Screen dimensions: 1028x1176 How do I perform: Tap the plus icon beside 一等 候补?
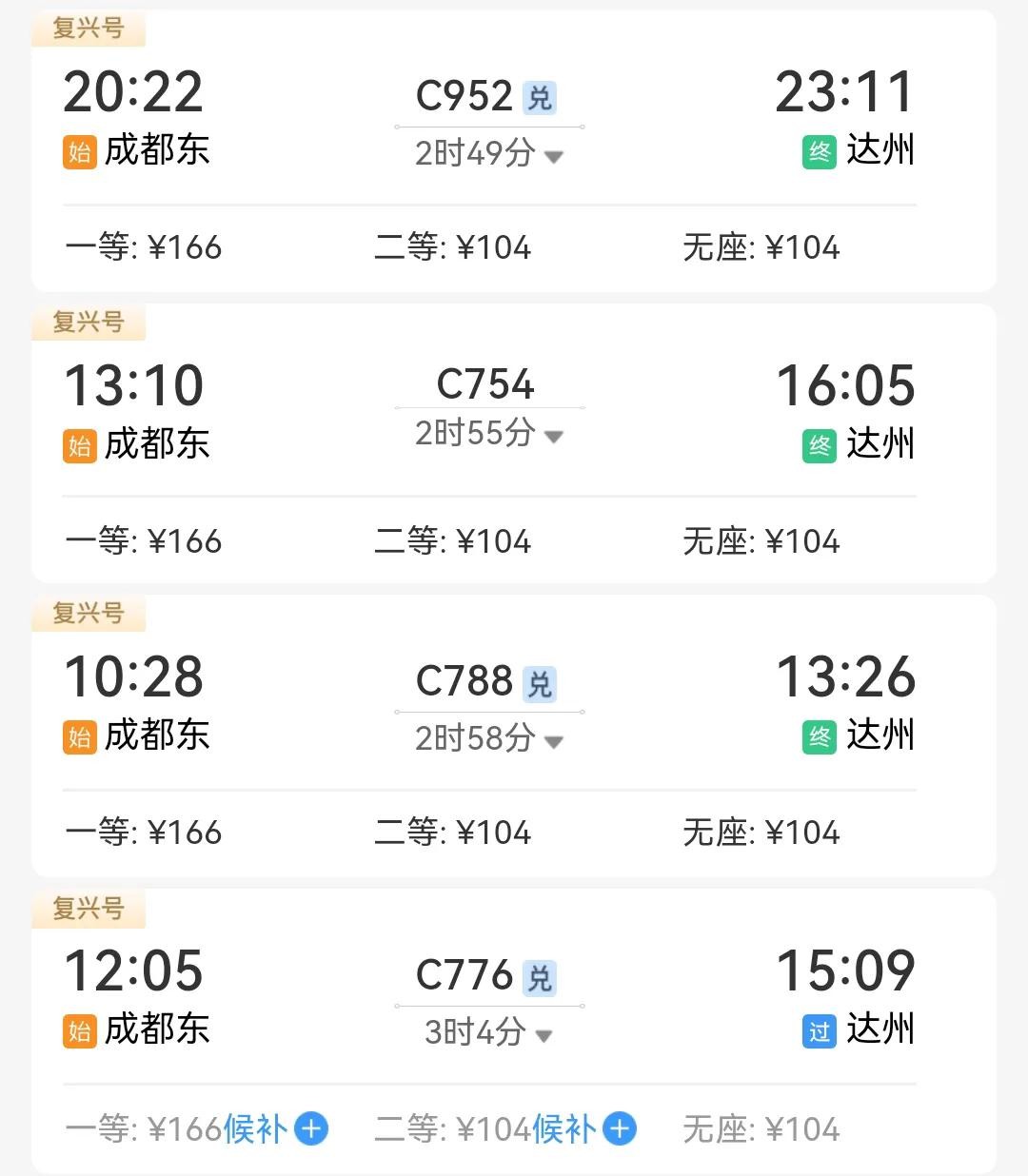tap(311, 1128)
